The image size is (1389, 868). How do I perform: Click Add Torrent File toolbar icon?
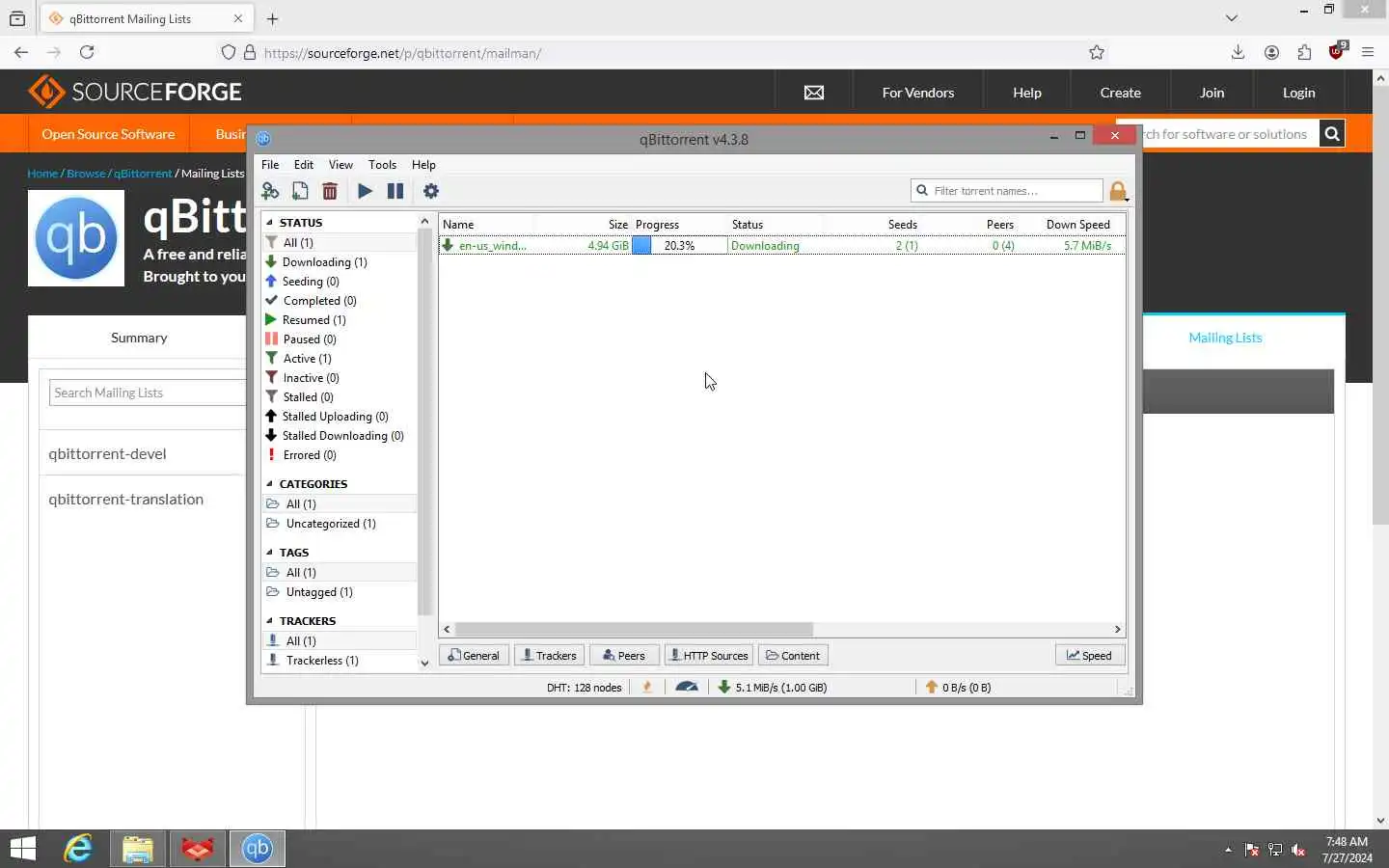pyautogui.click(x=300, y=191)
